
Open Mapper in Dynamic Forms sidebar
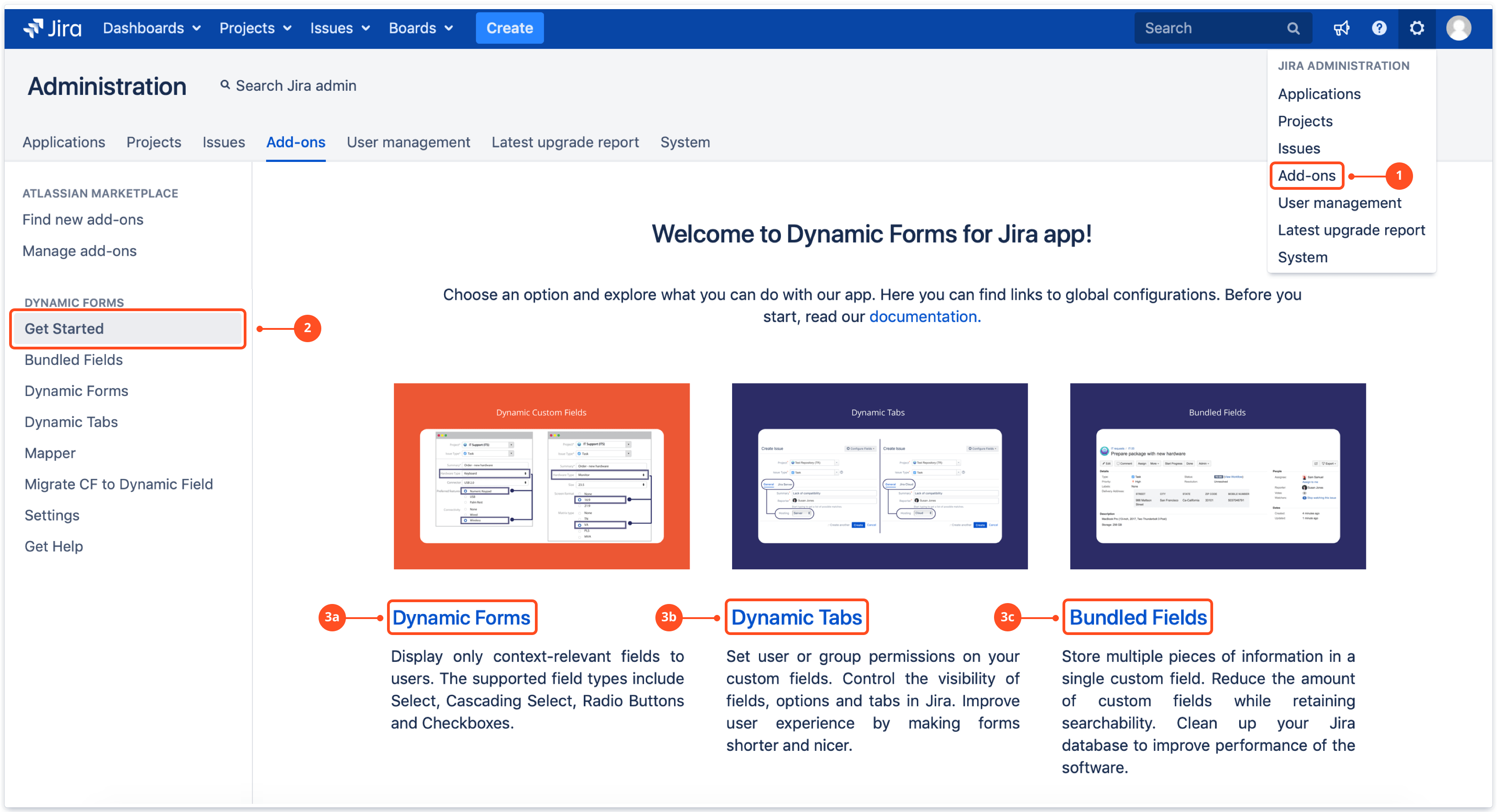point(50,453)
